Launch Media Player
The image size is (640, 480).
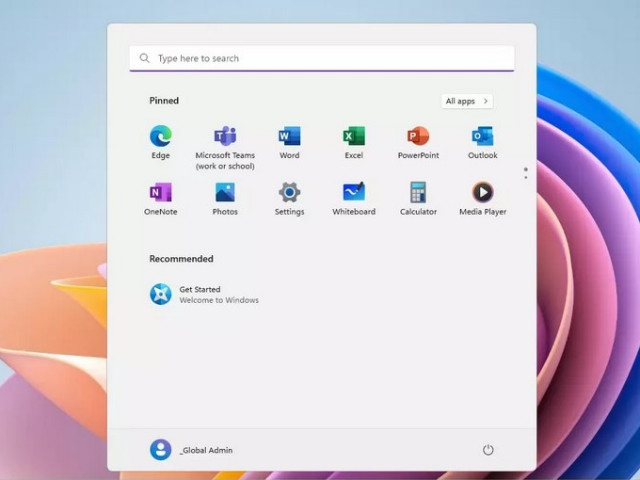(x=482, y=193)
